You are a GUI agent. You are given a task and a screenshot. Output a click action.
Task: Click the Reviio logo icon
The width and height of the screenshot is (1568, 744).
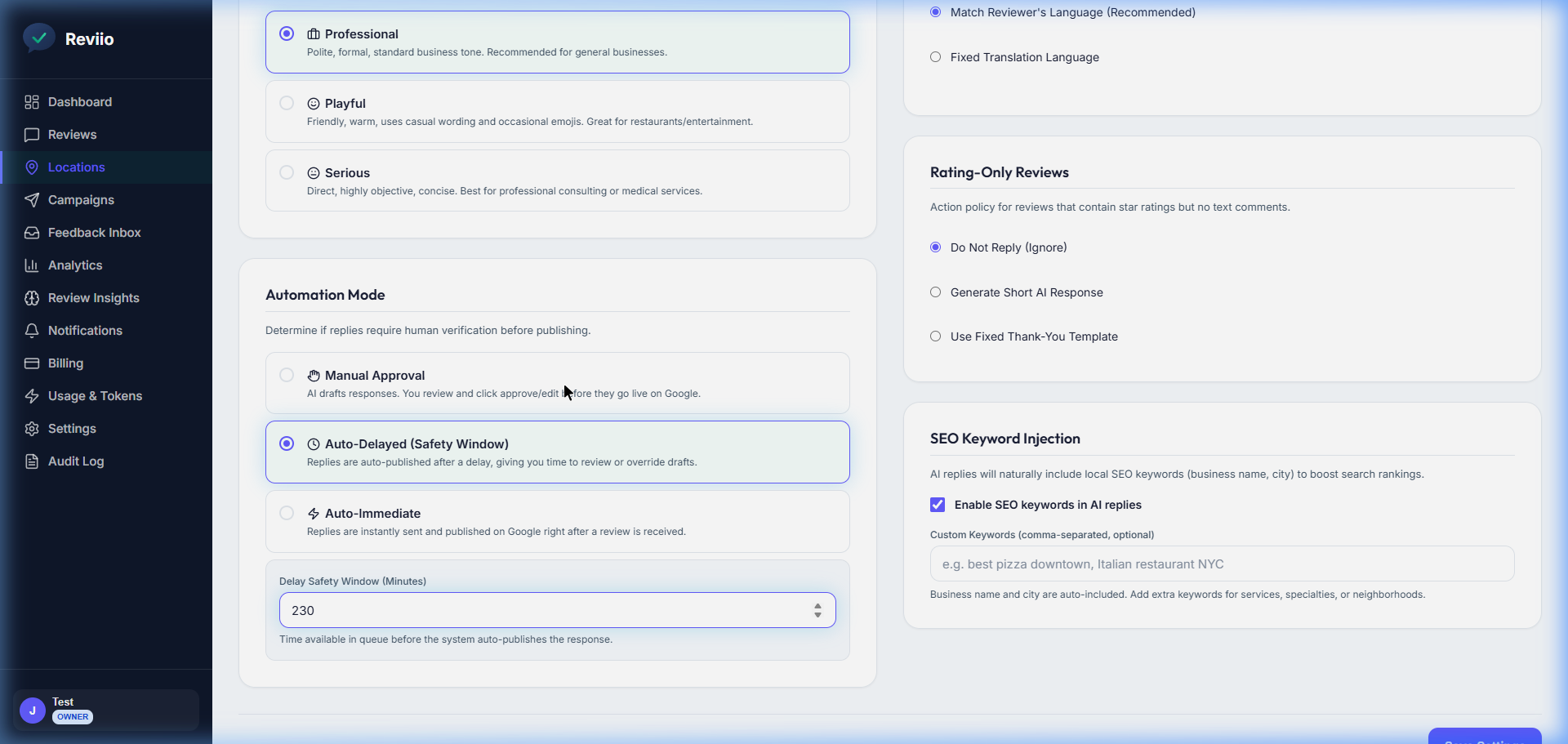tap(38, 38)
